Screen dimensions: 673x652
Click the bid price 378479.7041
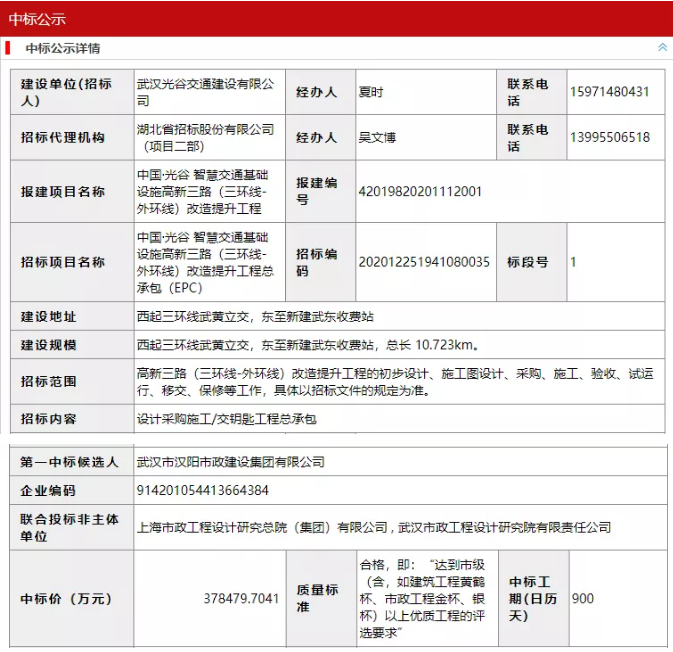[x=241, y=598]
